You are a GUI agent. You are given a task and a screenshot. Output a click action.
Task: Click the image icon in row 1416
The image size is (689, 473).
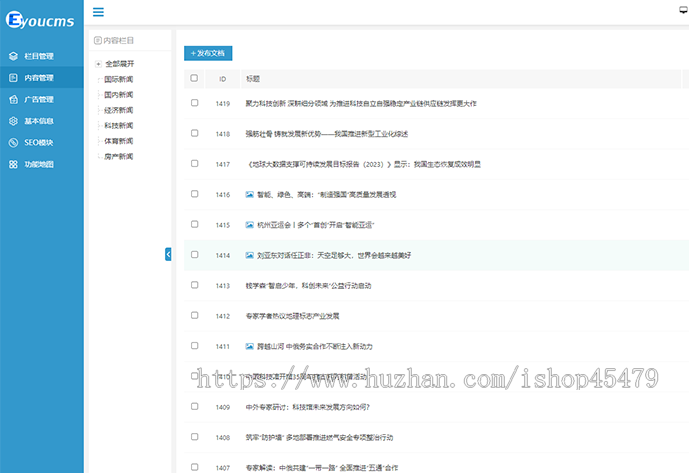tap(250, 194)
